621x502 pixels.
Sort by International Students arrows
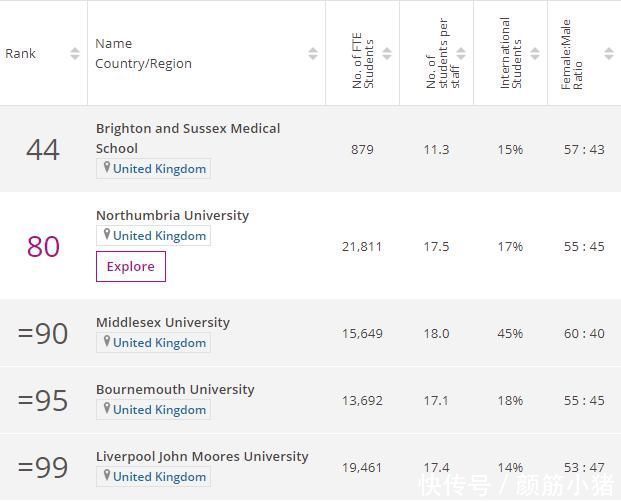coord(535,54)
